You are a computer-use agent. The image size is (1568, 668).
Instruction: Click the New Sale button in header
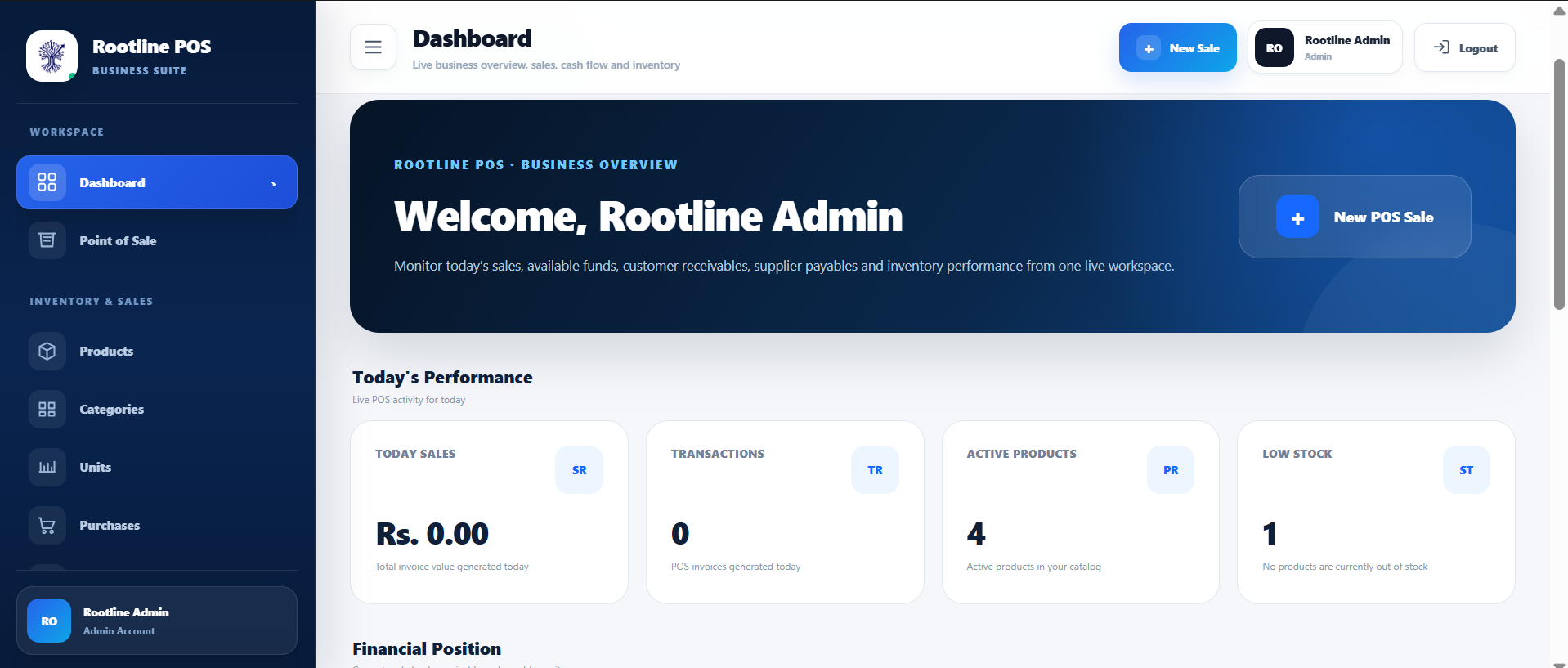(x=1177, y=47)
